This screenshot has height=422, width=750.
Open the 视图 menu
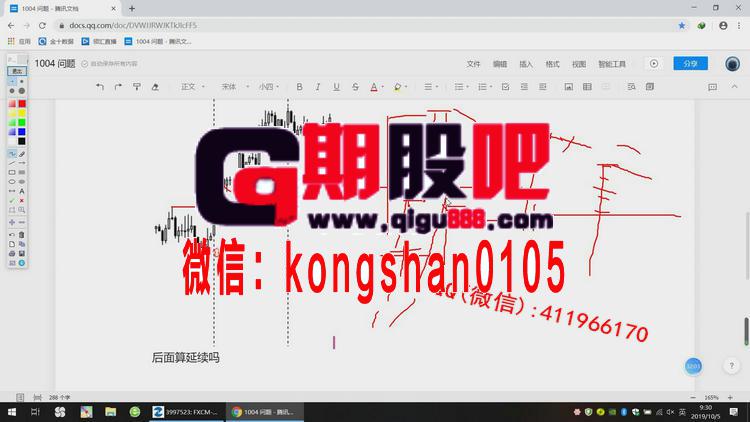click(579, 64)
